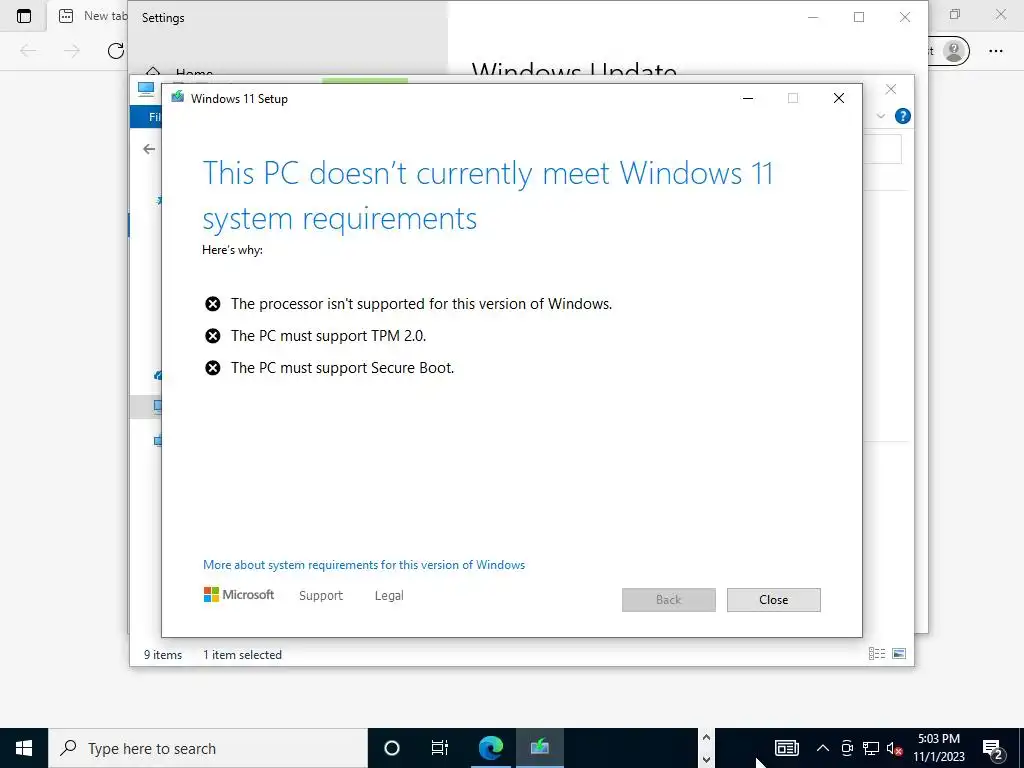
Task: Close the File Explorer window
Action: click(x=891, y=89)
